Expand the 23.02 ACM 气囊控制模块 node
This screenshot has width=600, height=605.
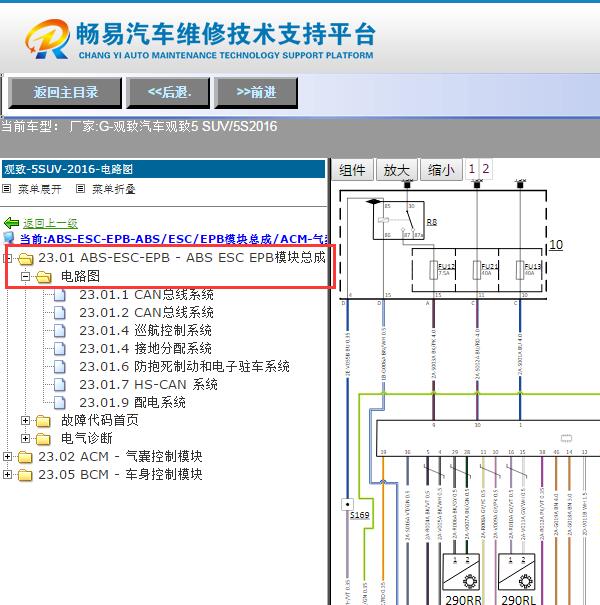coord(7,456)
